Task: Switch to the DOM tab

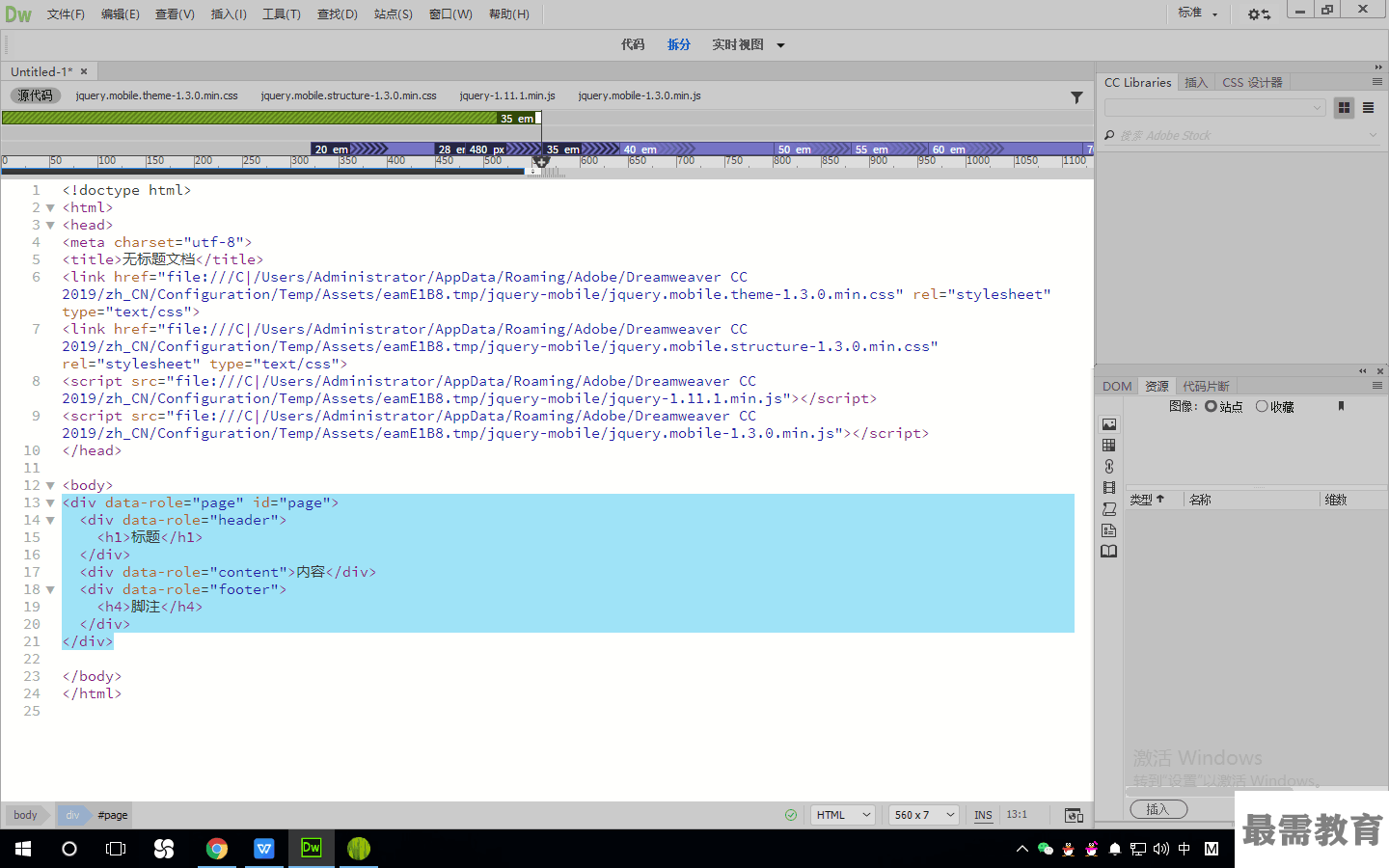Action: coord(1117,386)
